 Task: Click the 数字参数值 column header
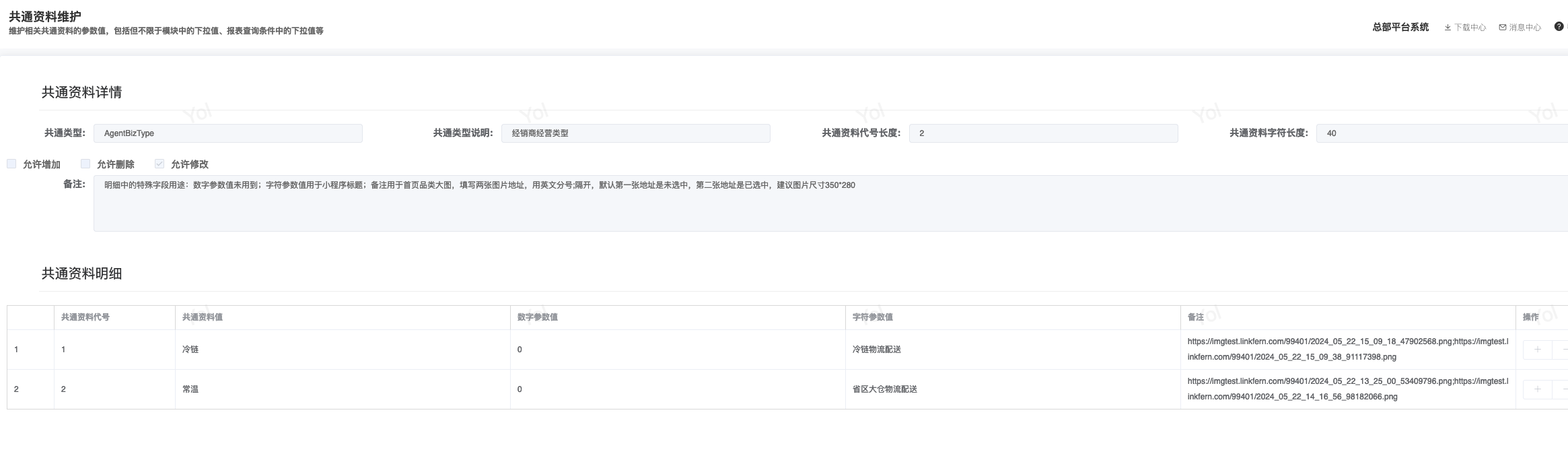click(537, 317)
